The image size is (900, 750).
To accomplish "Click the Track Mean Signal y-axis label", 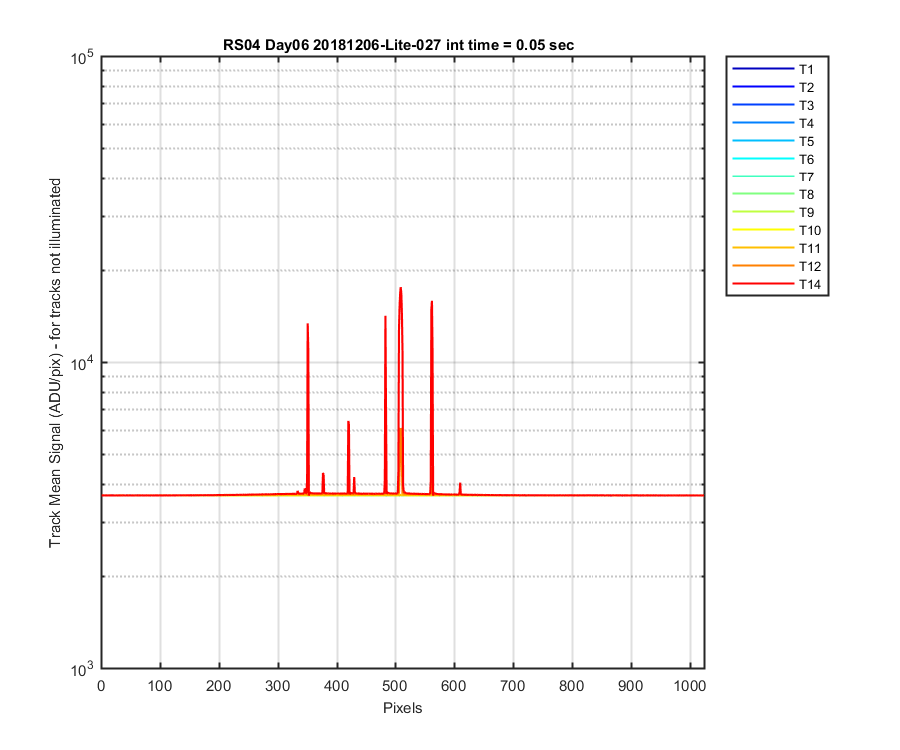I will (55, 363).
